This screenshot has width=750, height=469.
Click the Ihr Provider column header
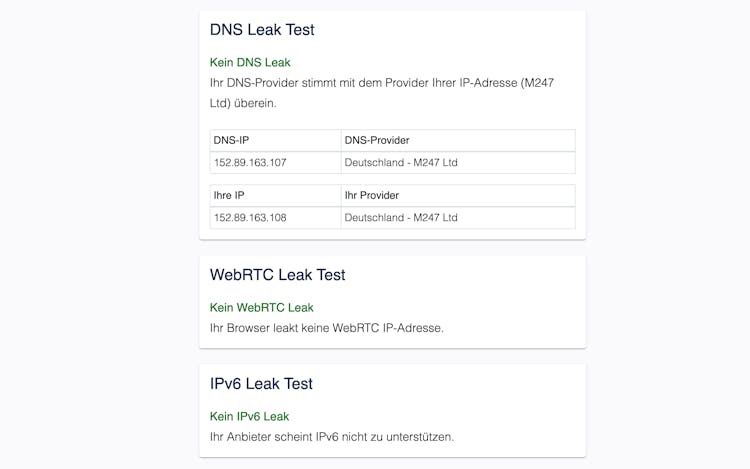372,195
